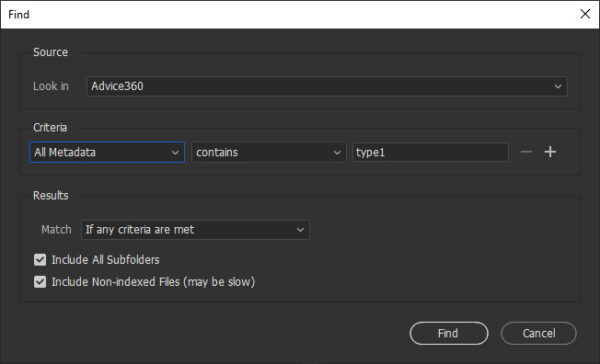This screenshot has width=600, height=364.
Task: Click the 'Look in' label in Source
Action: [51, 86]
